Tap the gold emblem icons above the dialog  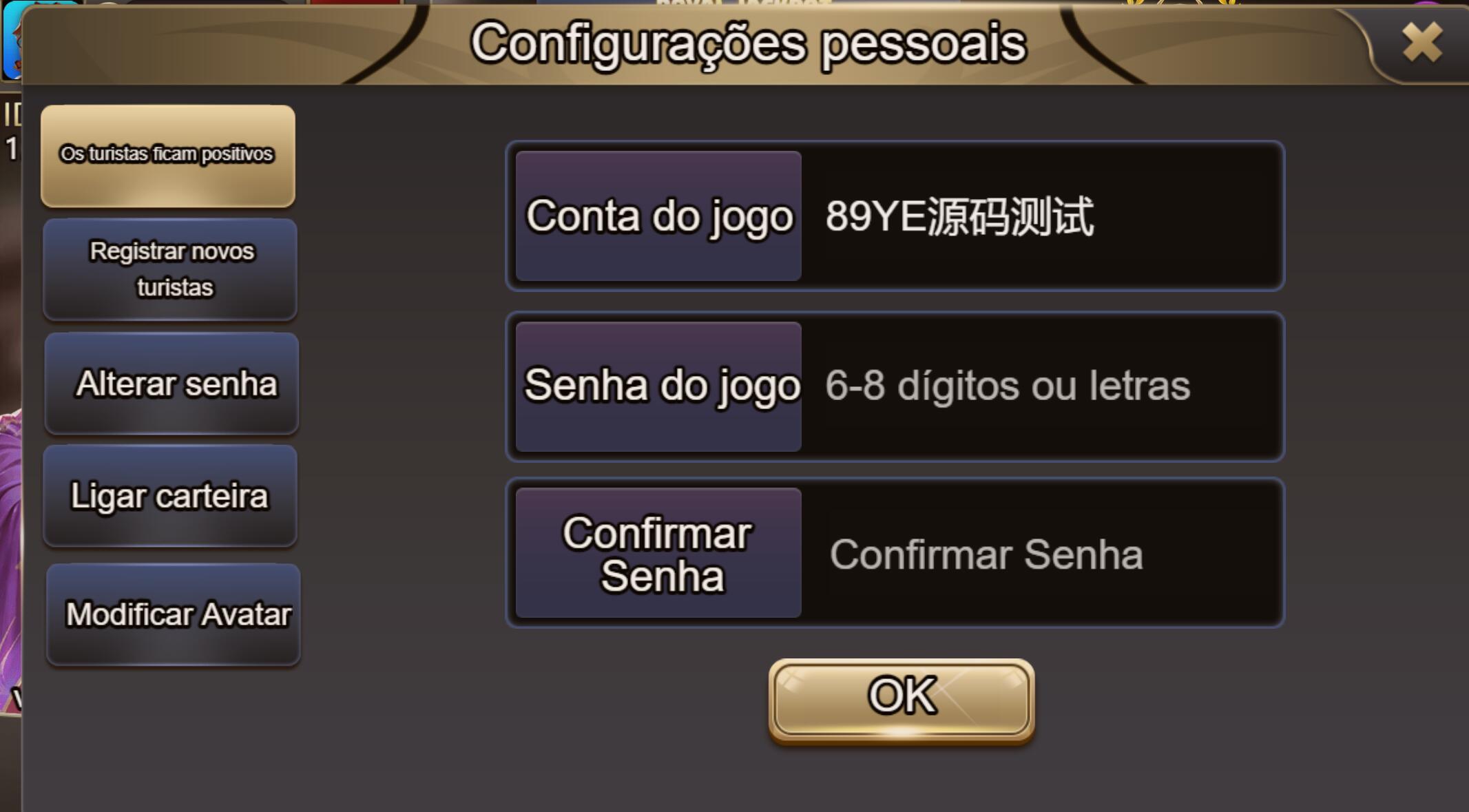1181,3
